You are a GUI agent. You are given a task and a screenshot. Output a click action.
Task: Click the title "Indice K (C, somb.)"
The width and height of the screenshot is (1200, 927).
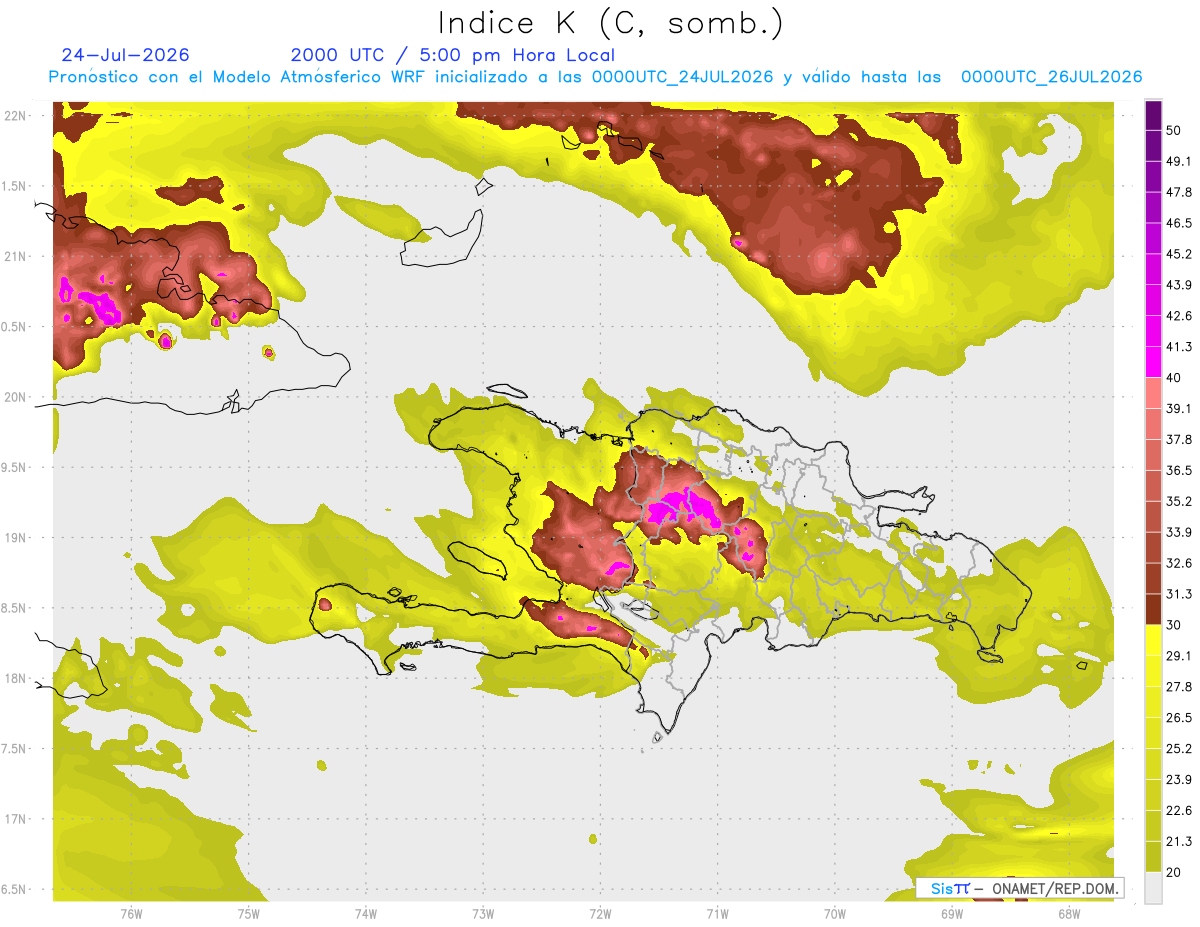point(610,23)
